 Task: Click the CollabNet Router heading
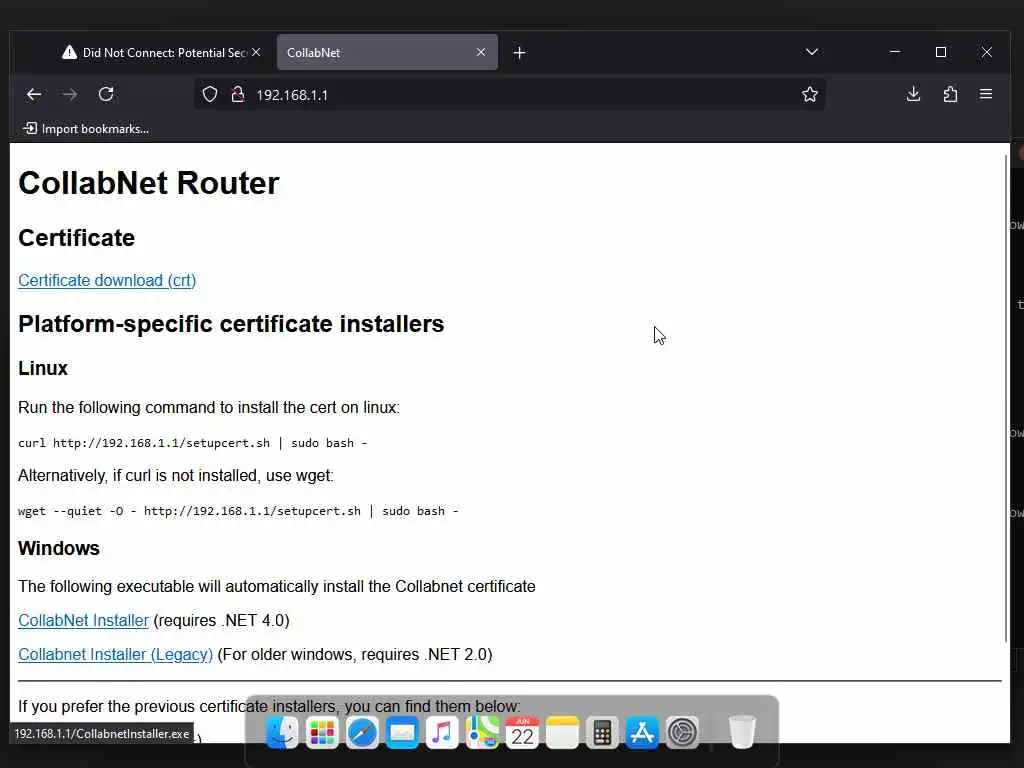(149, 183)
